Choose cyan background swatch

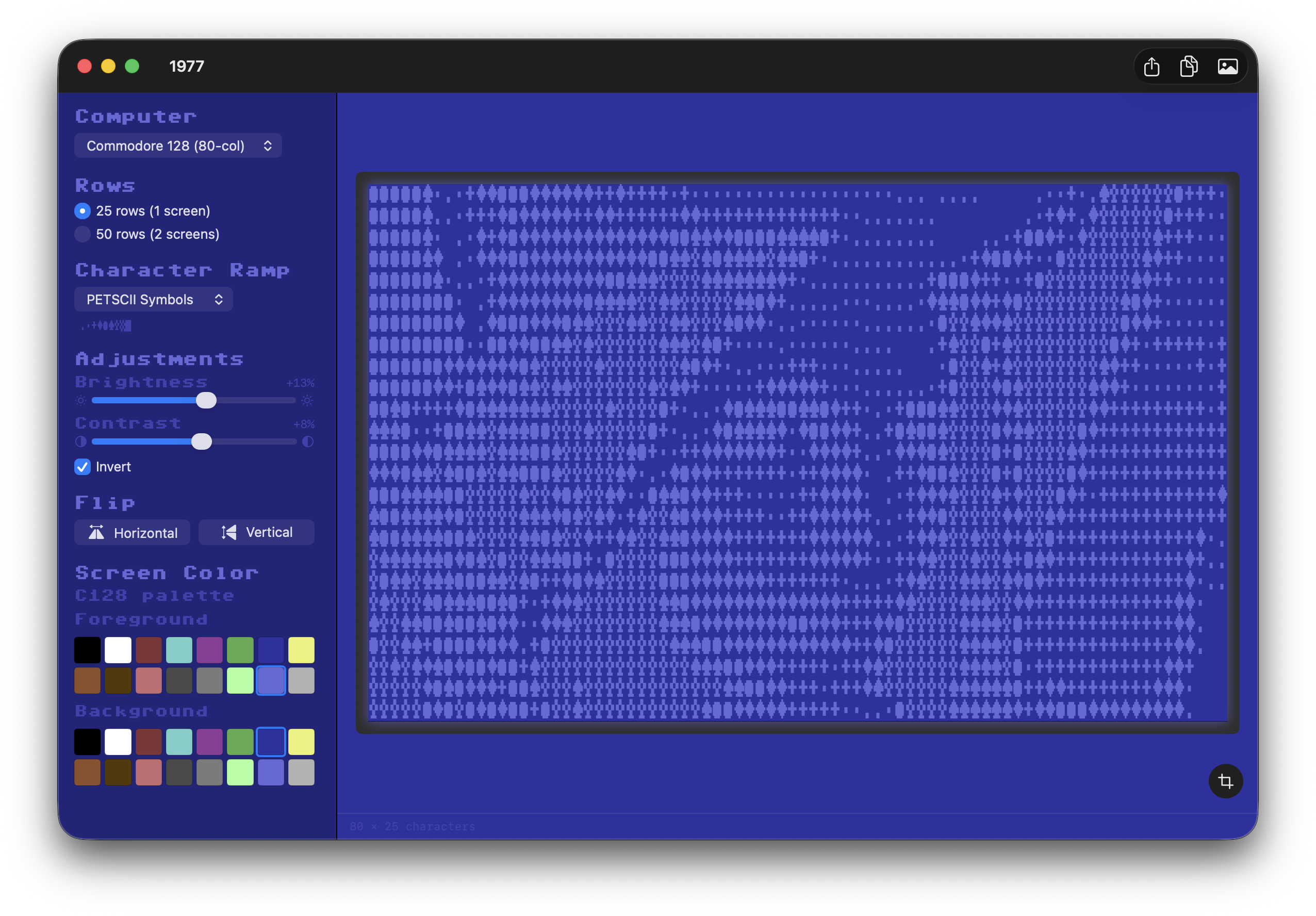coord(179,742)
